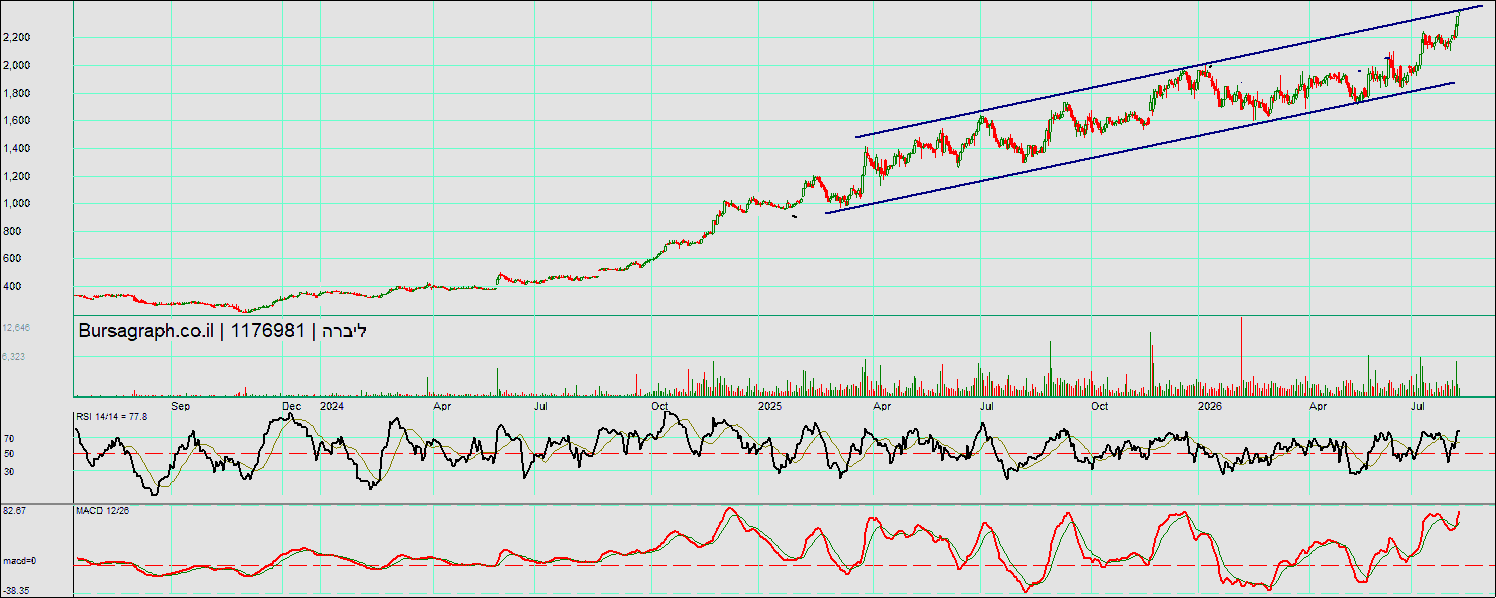The width and height of the screenshot is (1496, 598).
Task: Click the 2,000 price axis label
Action: [x=16, y=66]
